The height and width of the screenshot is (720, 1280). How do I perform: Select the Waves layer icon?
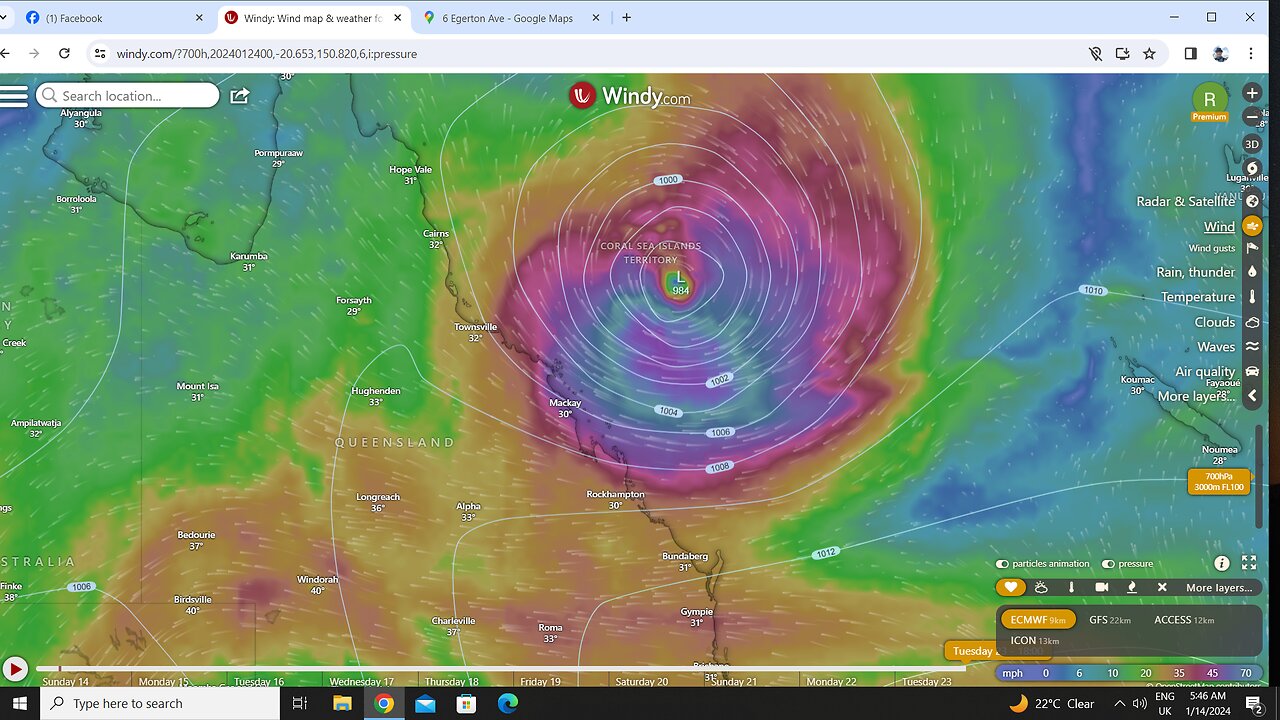pyautogui.click(x=1252, y=347)
